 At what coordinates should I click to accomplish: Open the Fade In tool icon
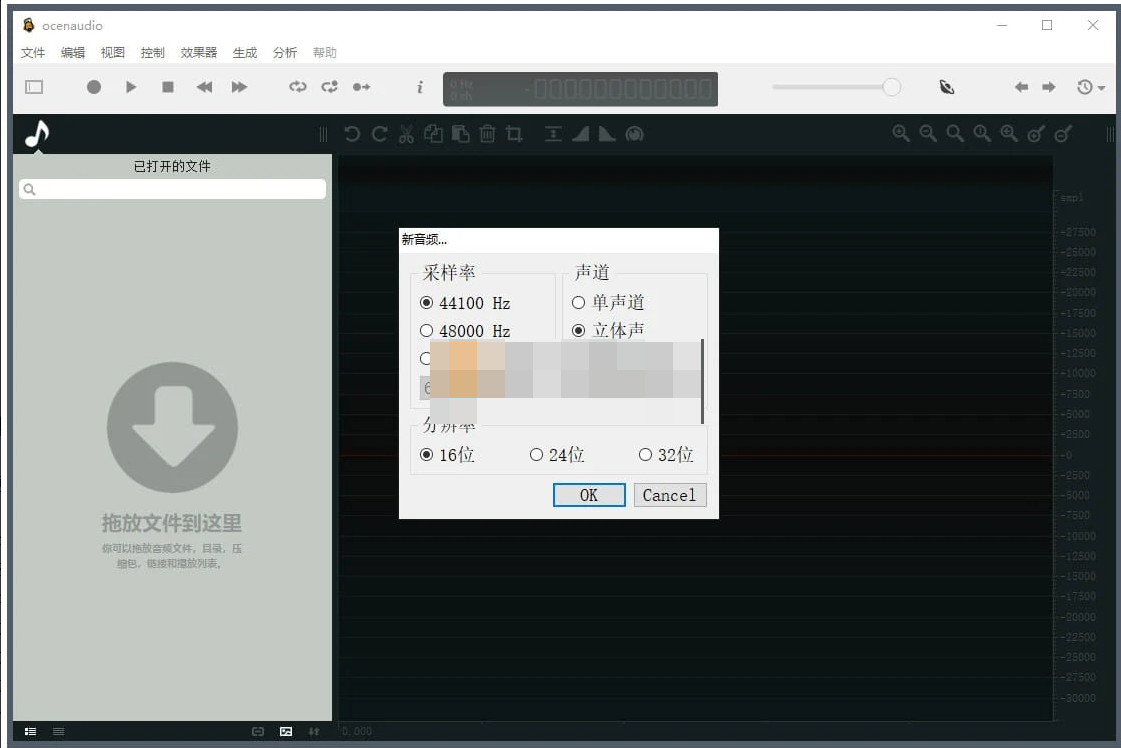pyautogui.click(x=580, y=133)
